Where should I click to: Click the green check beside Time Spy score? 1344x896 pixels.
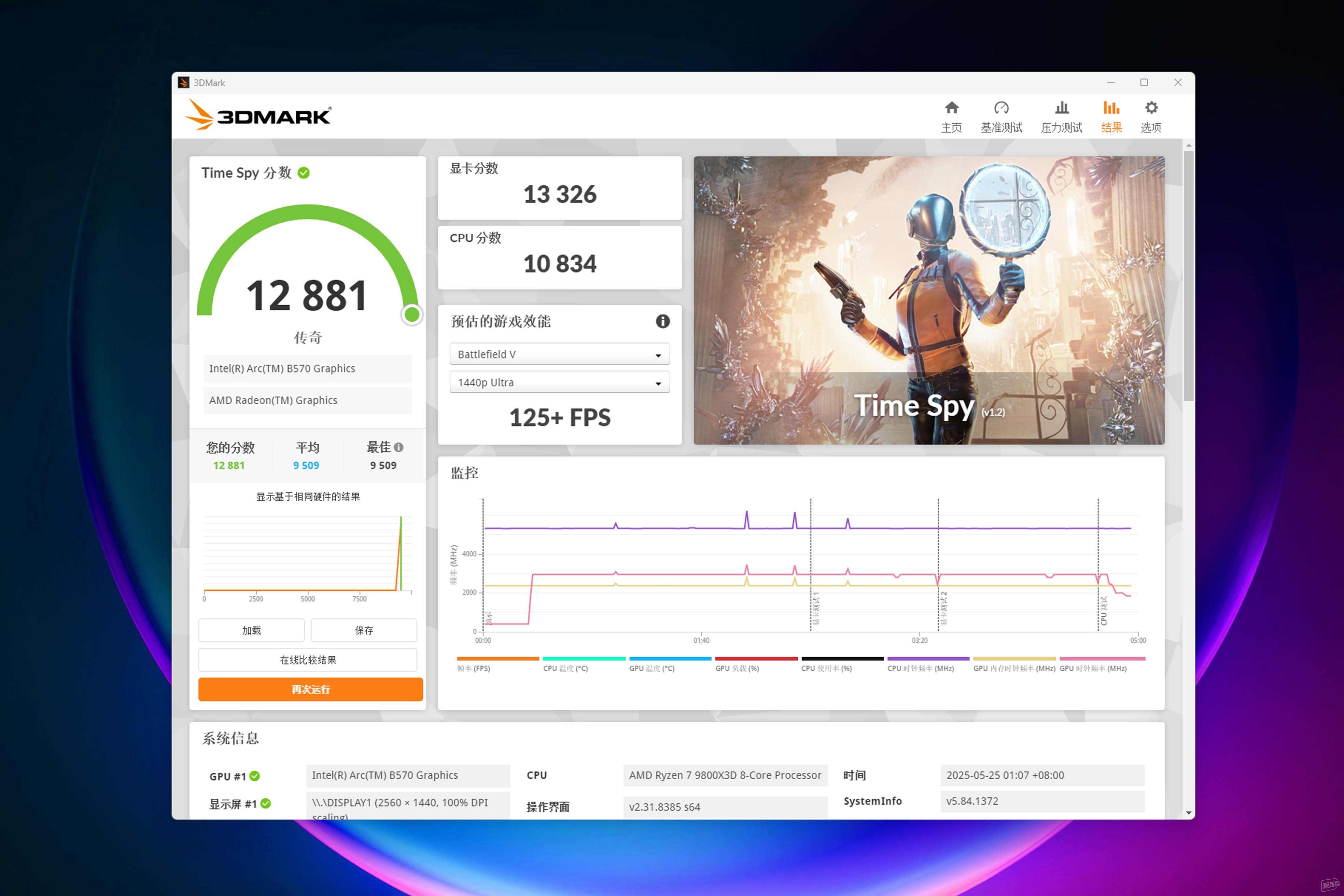(304, 172)
